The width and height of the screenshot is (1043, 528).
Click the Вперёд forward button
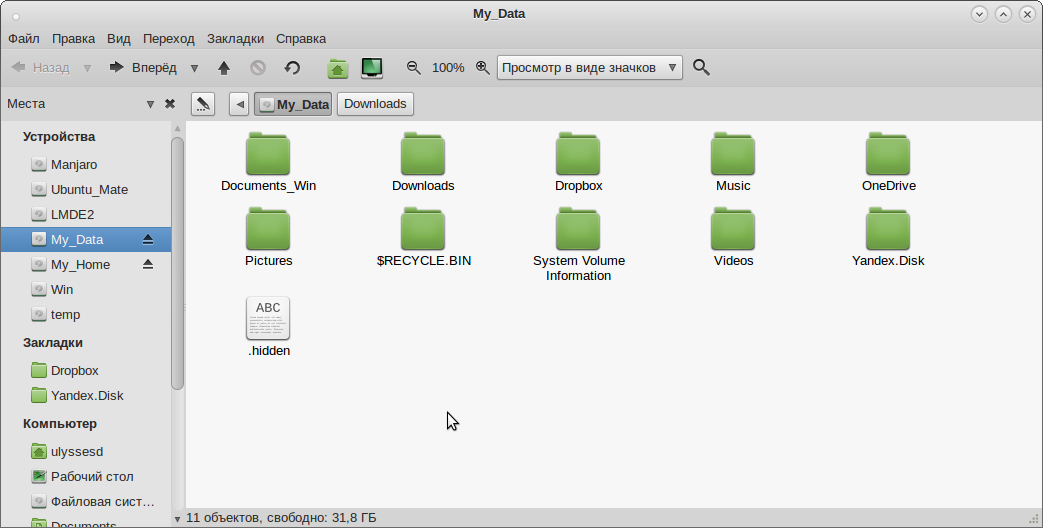[x=143, y=68]
